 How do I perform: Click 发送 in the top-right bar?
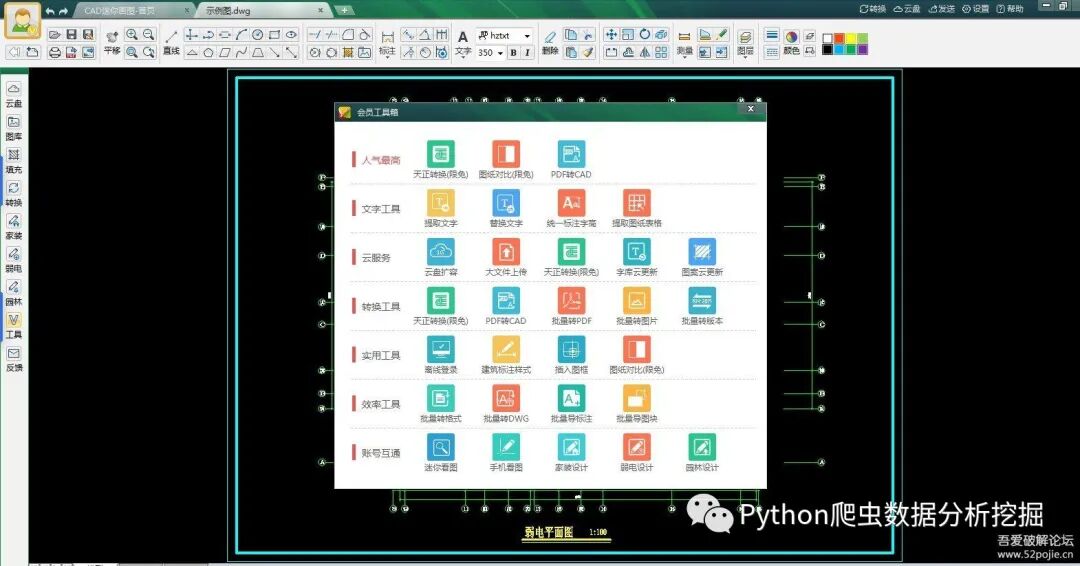[941, 9]
